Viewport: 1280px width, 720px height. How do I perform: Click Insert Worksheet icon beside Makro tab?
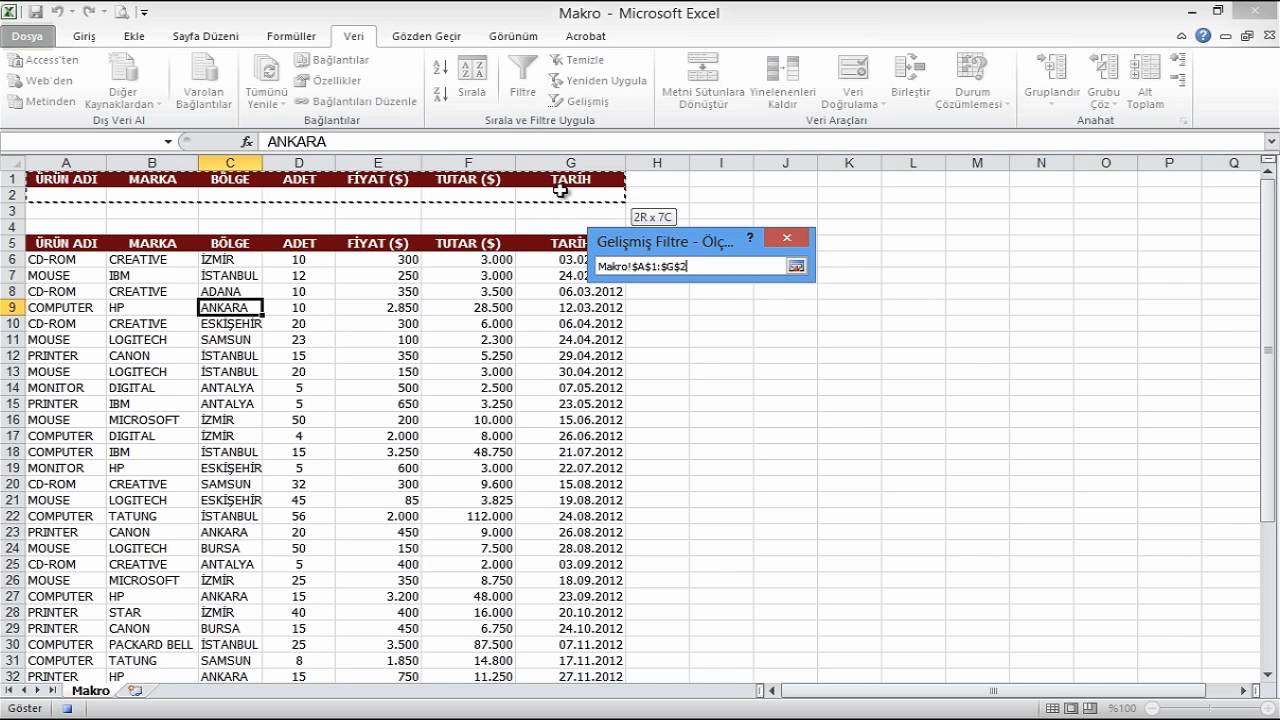pos(134,691)
